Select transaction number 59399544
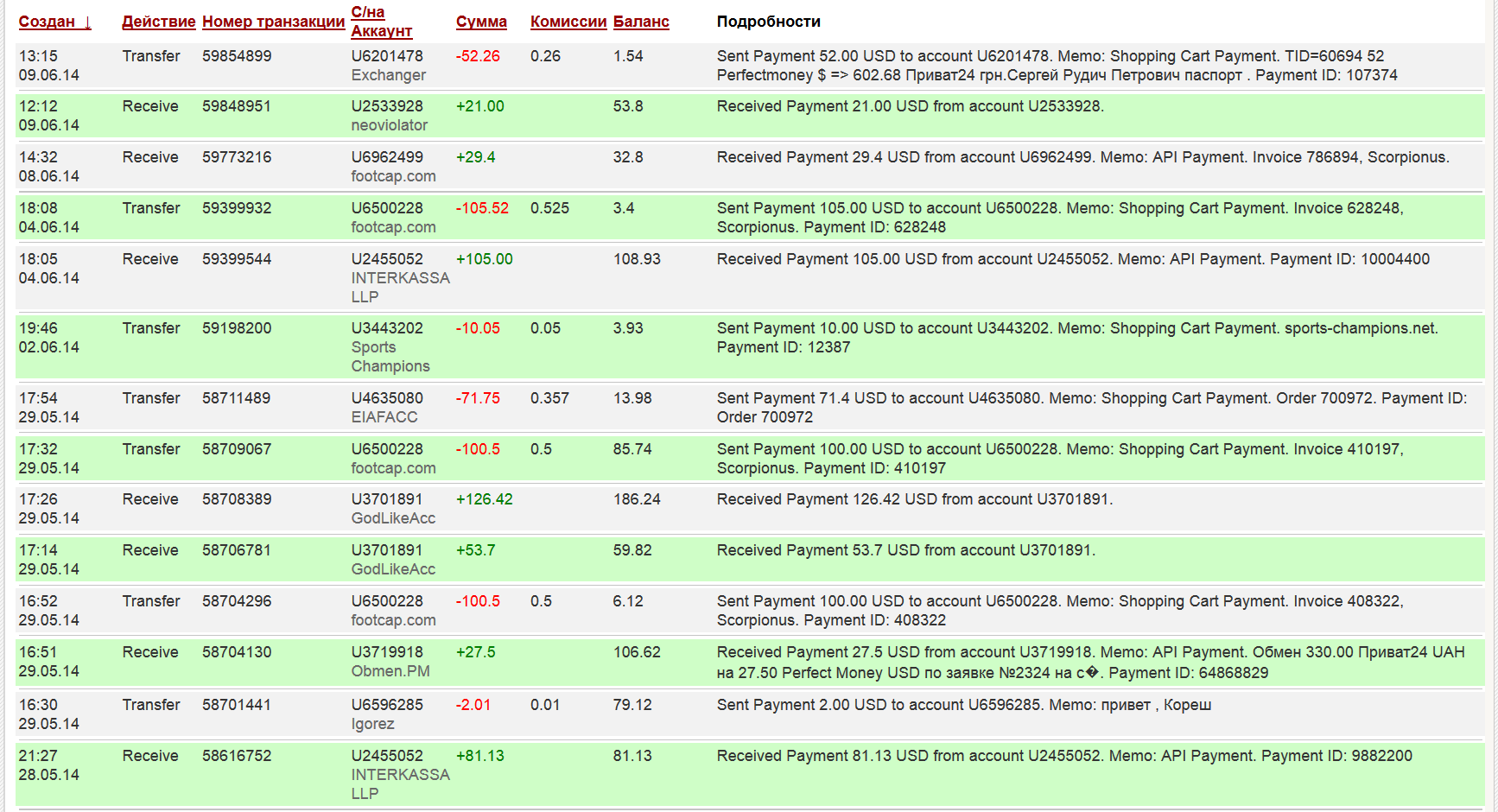Viewport: 1498px width, 812px height. [237, 259]
